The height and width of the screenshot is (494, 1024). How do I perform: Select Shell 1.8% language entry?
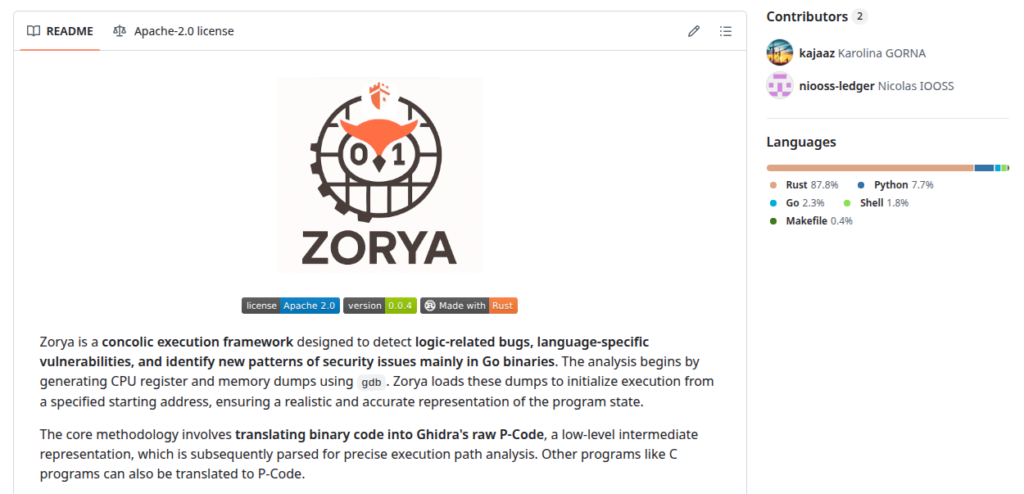click(876, 203)
